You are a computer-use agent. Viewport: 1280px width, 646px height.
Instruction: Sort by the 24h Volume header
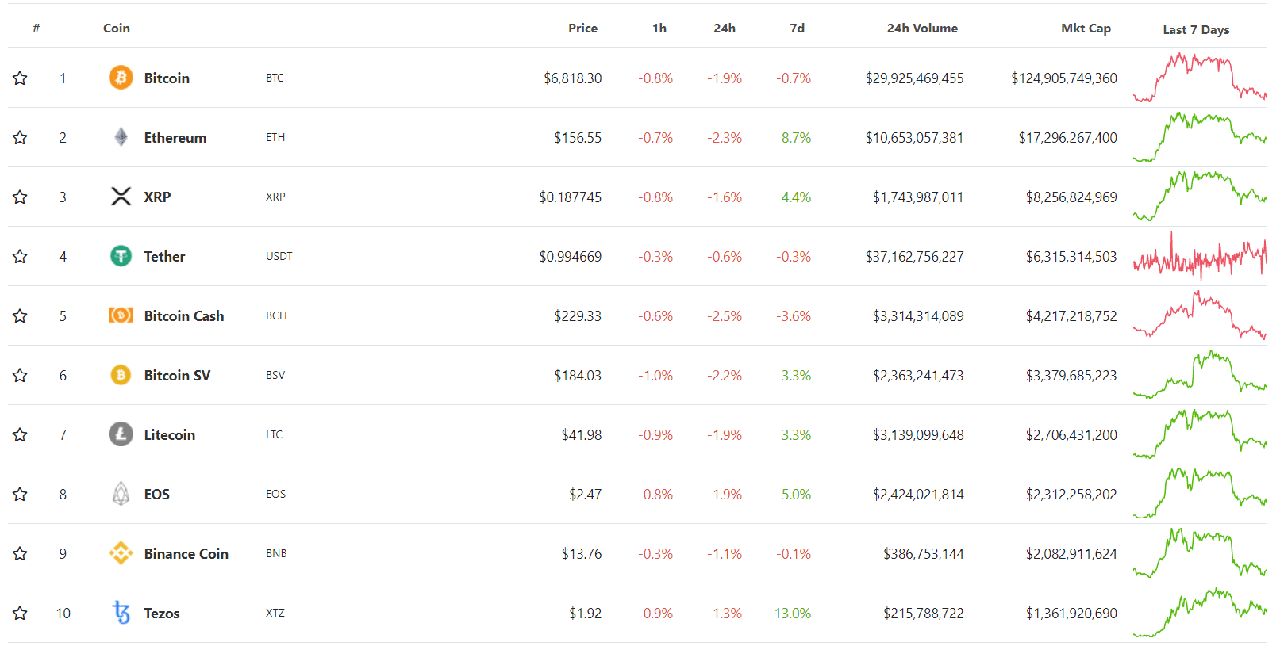point(922,28)
